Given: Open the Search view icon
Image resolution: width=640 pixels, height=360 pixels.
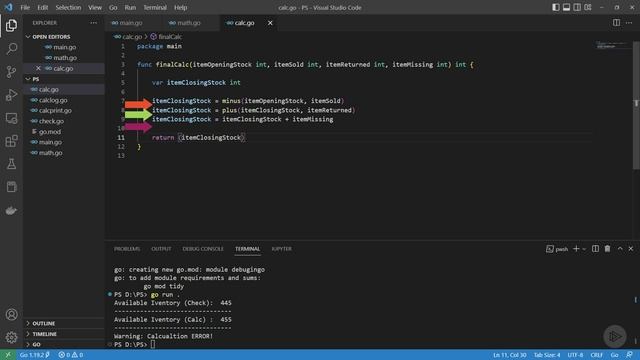Looking at the screenshot, I should pos(11,49).
